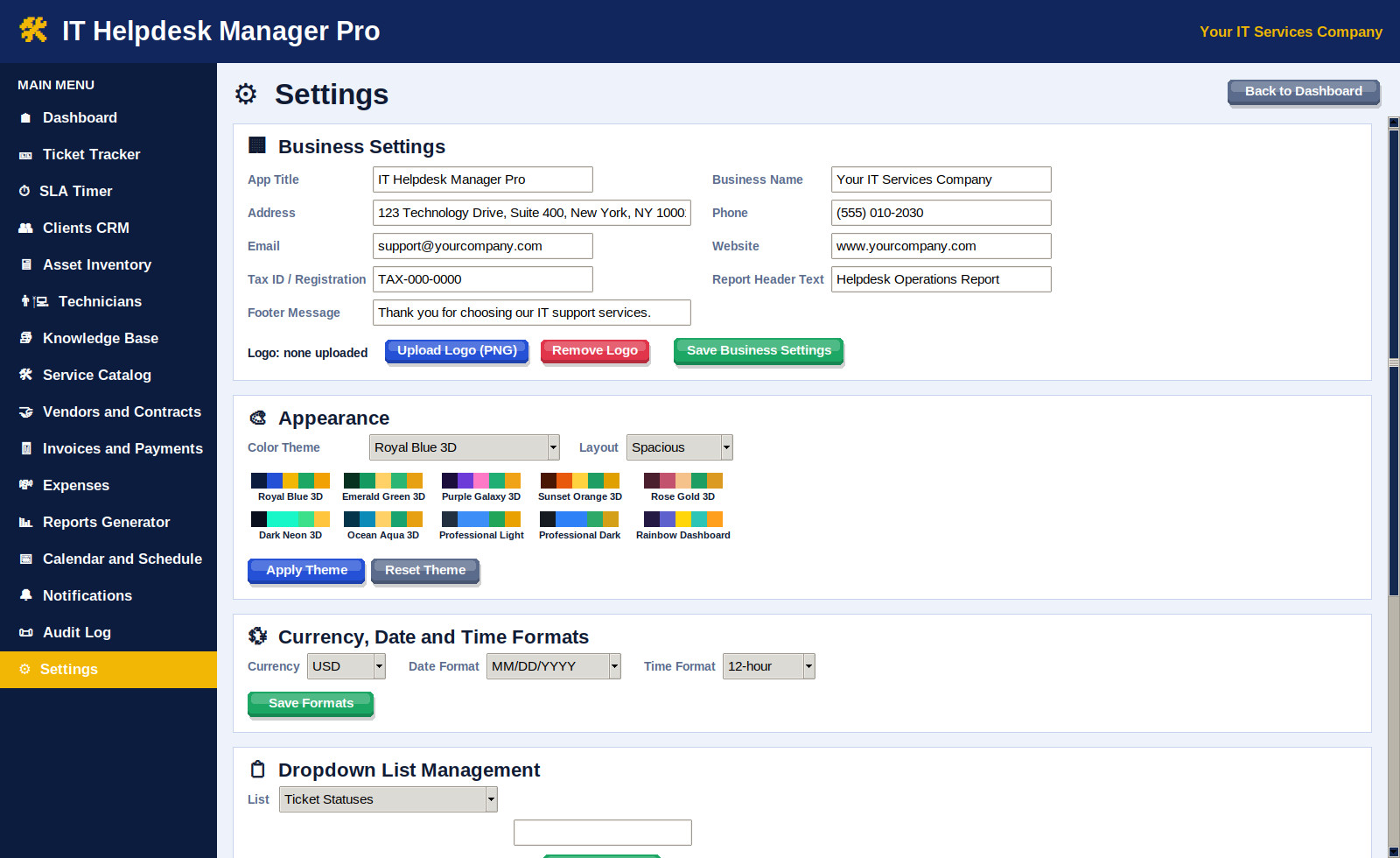The height and width of the screenshot is (858, 1400).
Task: Click Upload Logo (PNG) button
Action: pyautogui.click(x=457, y=351)
